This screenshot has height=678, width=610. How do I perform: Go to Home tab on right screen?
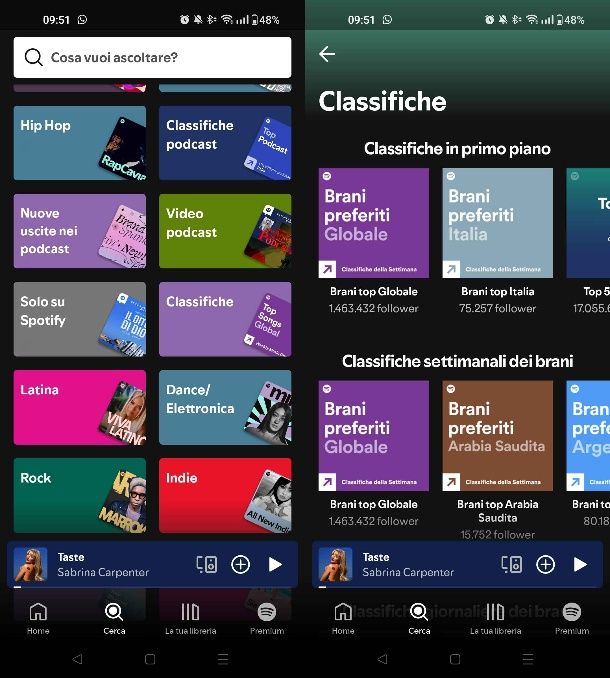[343, 619]
